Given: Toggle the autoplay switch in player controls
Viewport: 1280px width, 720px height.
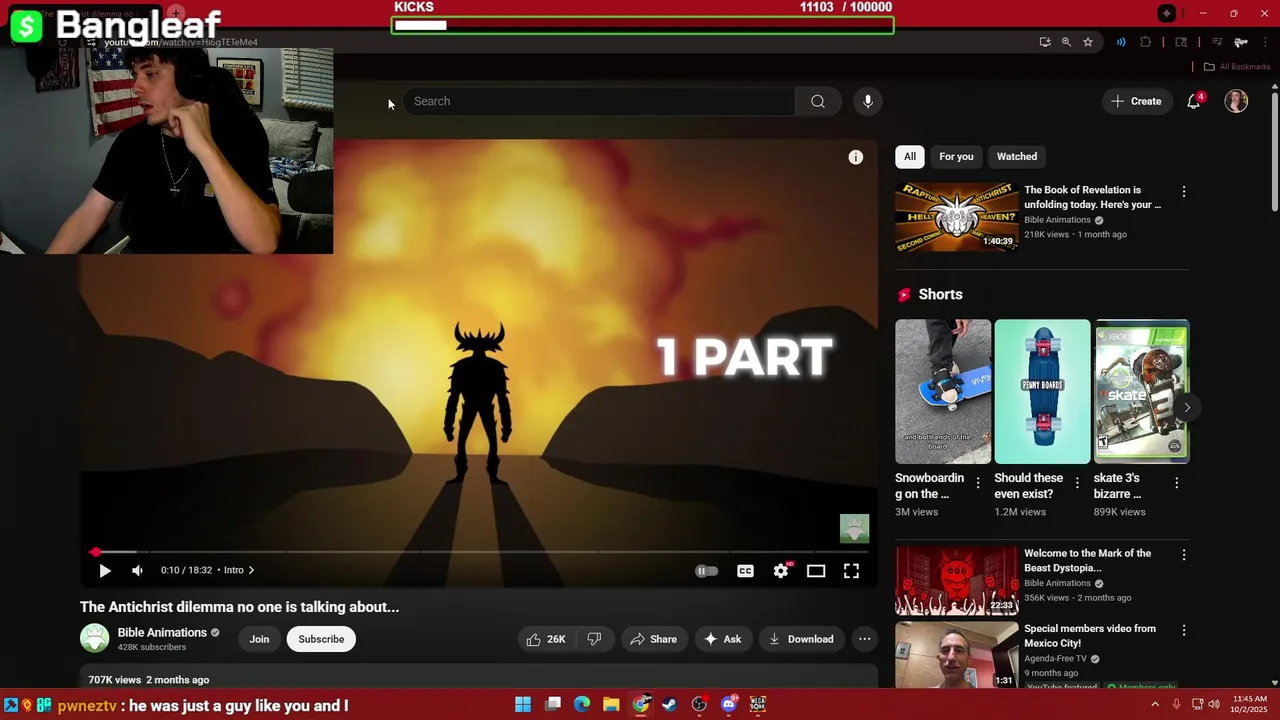Looking at the screenshot, I should click(x=706, y=571).
